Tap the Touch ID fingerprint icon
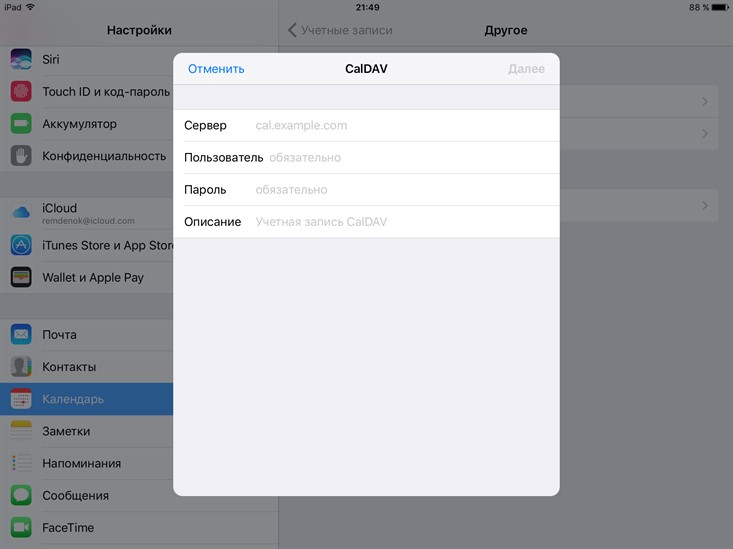The width and height of the screenshot is (733, 549). [21, 91]
